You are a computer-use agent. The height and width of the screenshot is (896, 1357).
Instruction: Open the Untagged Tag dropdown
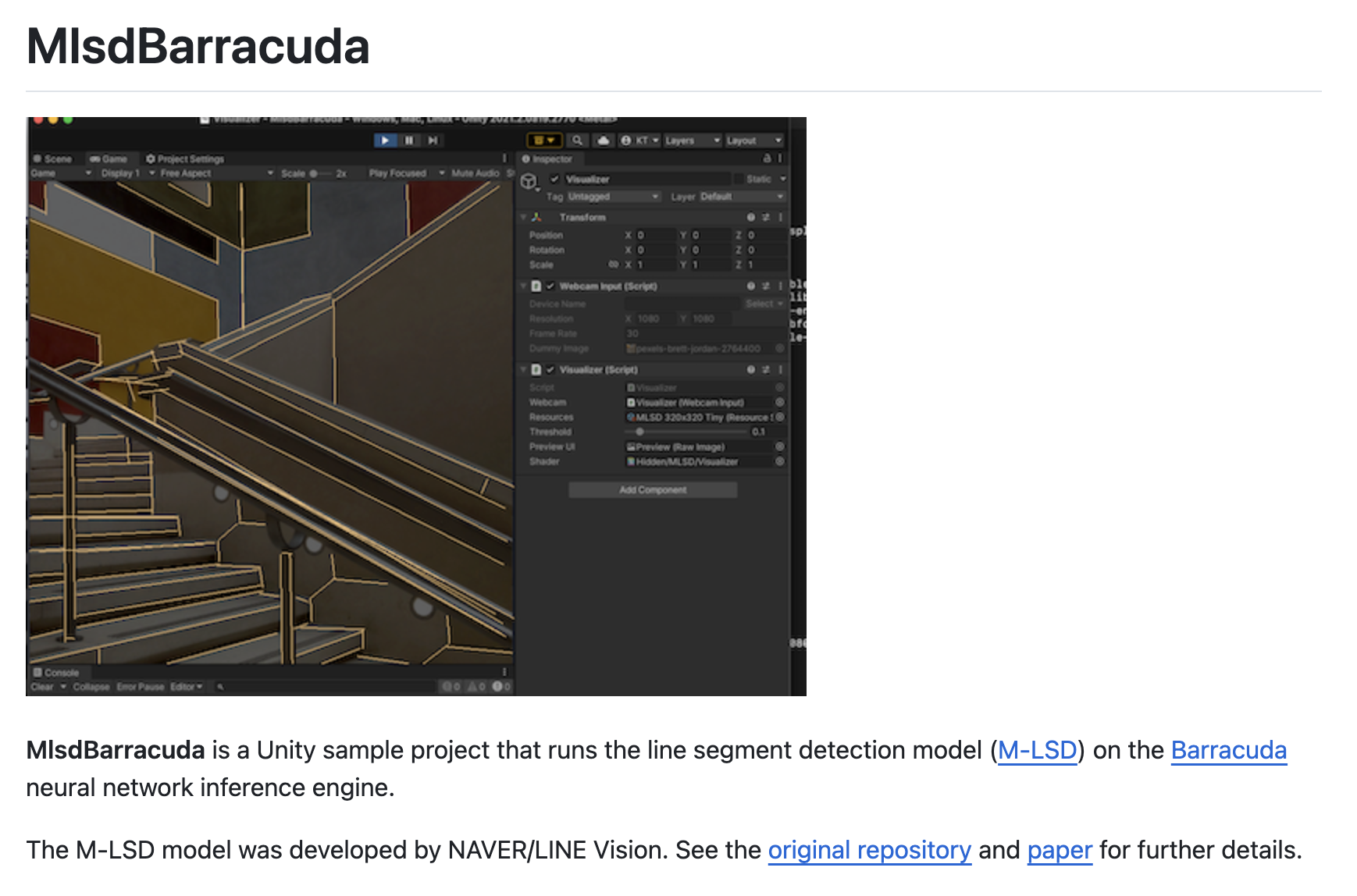click(x=613, y=197)
